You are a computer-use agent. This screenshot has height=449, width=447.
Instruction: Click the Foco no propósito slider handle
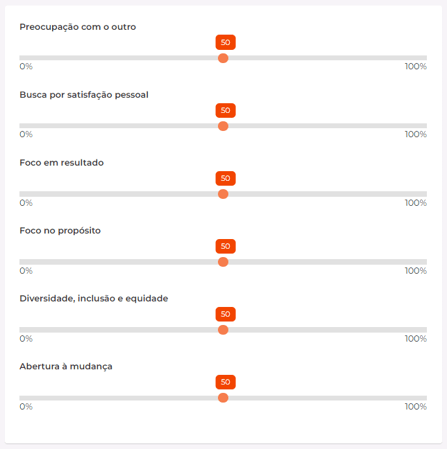point(223,262)
